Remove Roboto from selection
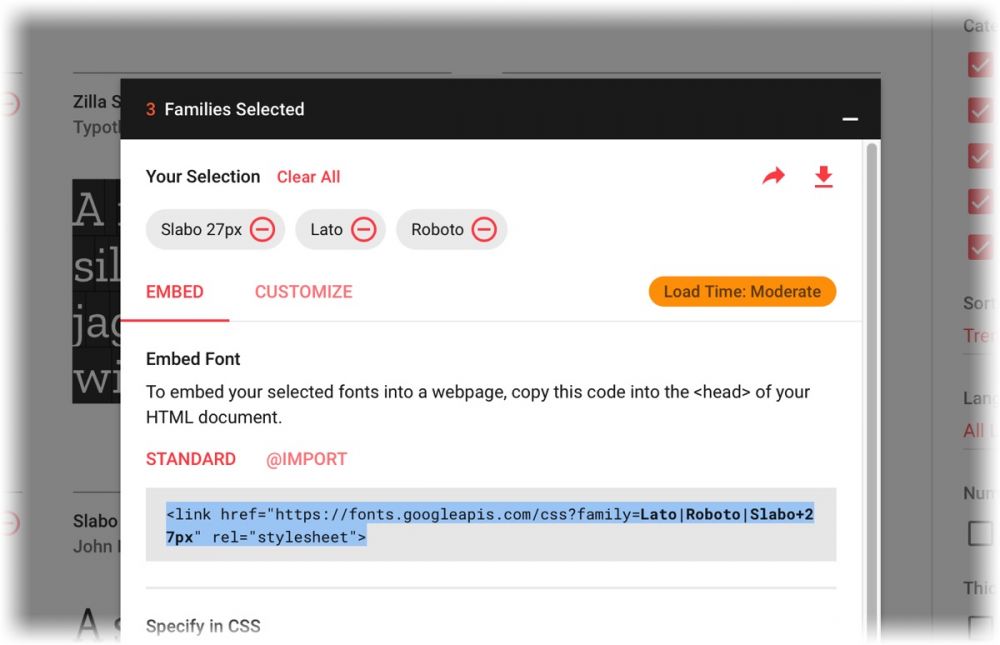 click(x=484, y=229)
